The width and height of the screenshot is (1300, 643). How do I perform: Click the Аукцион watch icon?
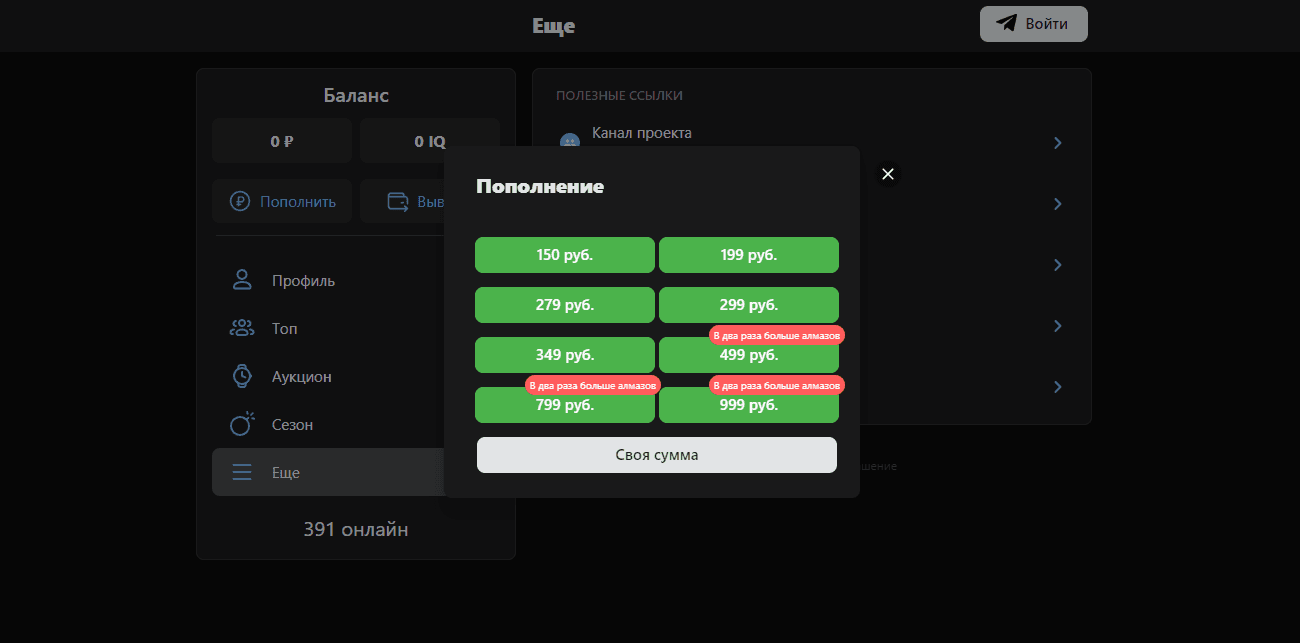242,376
